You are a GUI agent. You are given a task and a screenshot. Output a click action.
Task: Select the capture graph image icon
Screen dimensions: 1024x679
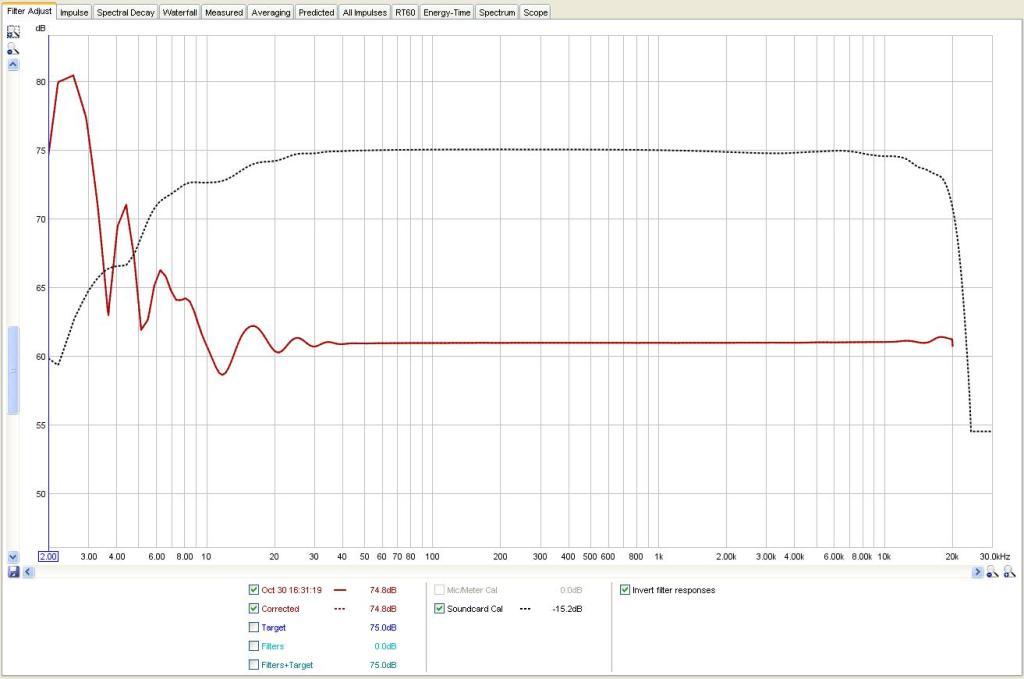[13, 32]
